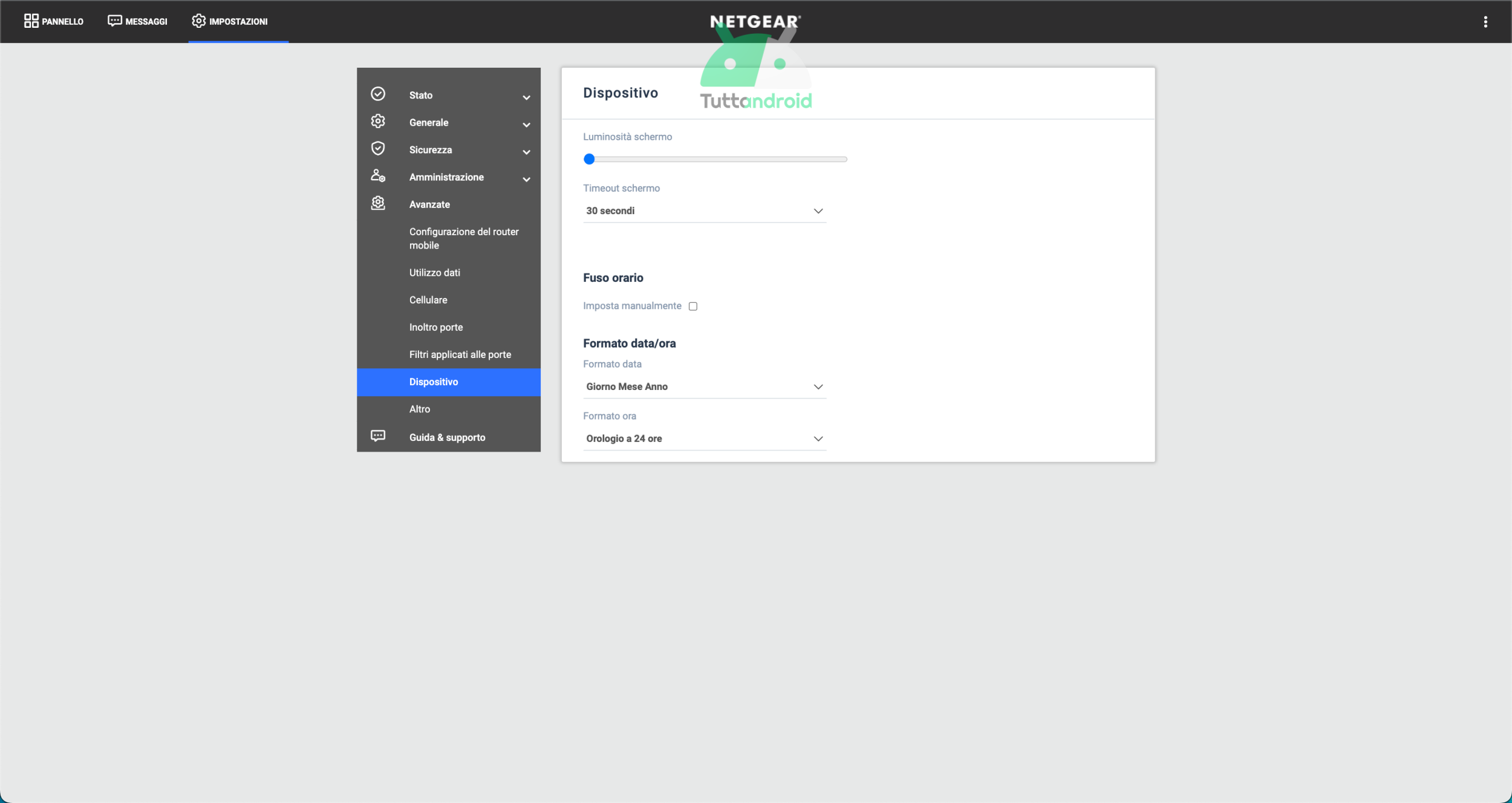Click the brightness slider blue handle

(589, 159)
